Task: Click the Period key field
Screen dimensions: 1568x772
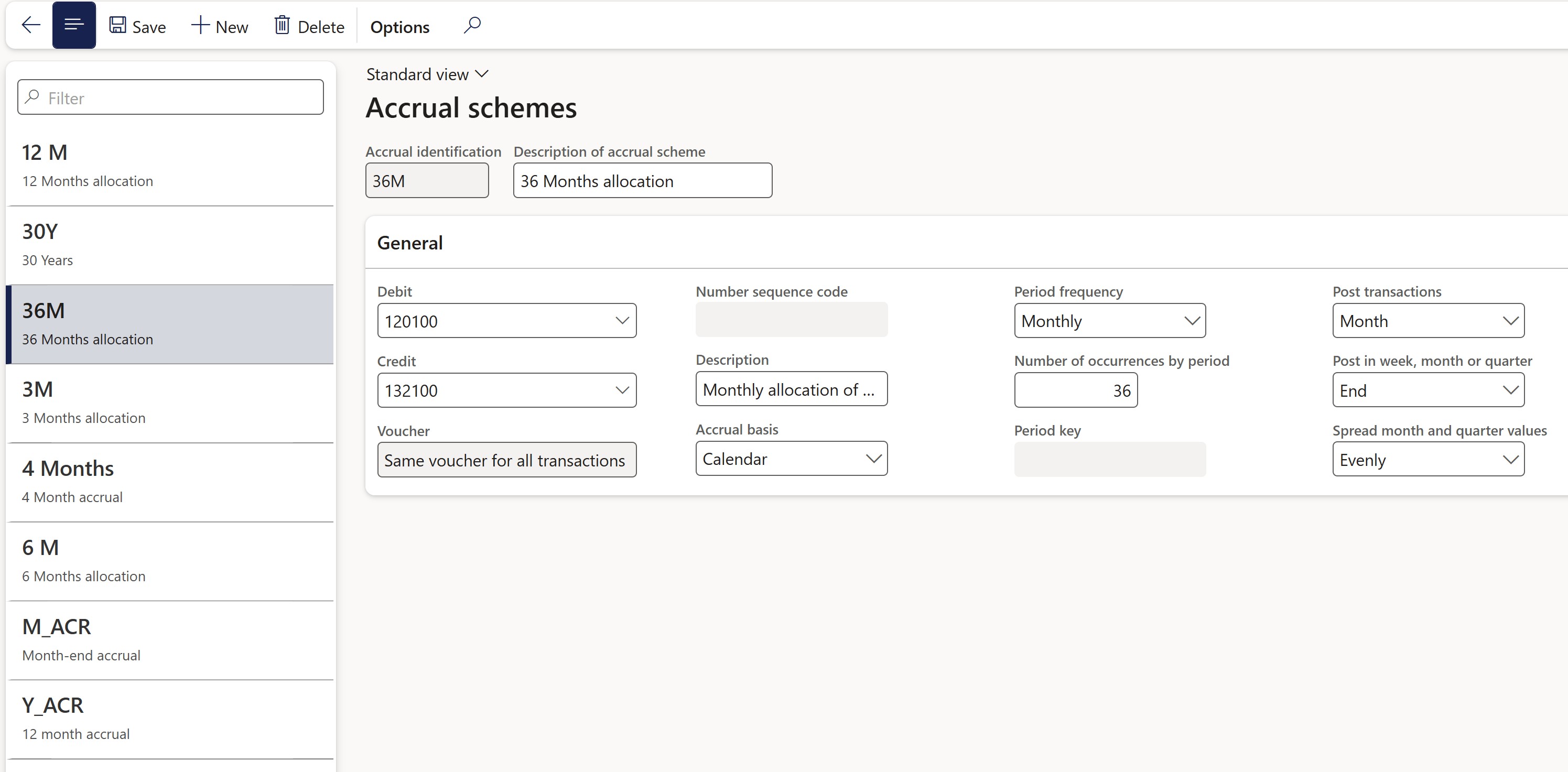Action: (1110, 459)
